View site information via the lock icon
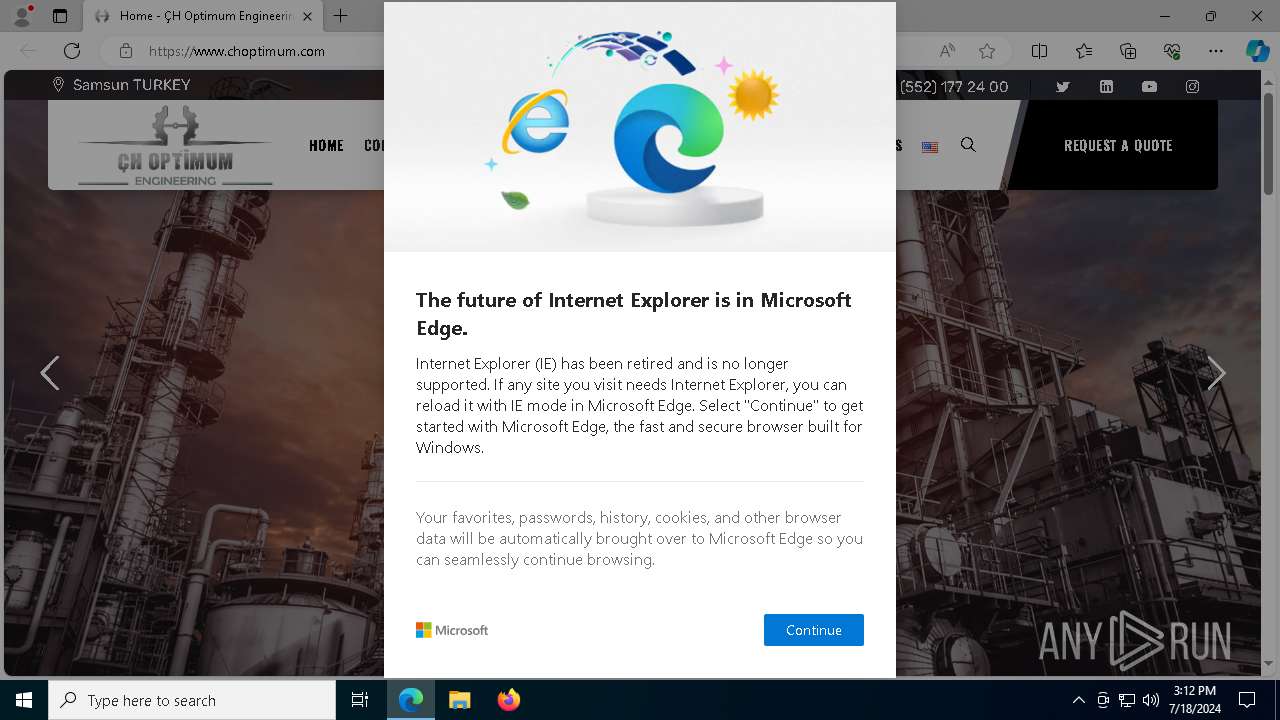Screen dimensions: 1280x720 125,51
